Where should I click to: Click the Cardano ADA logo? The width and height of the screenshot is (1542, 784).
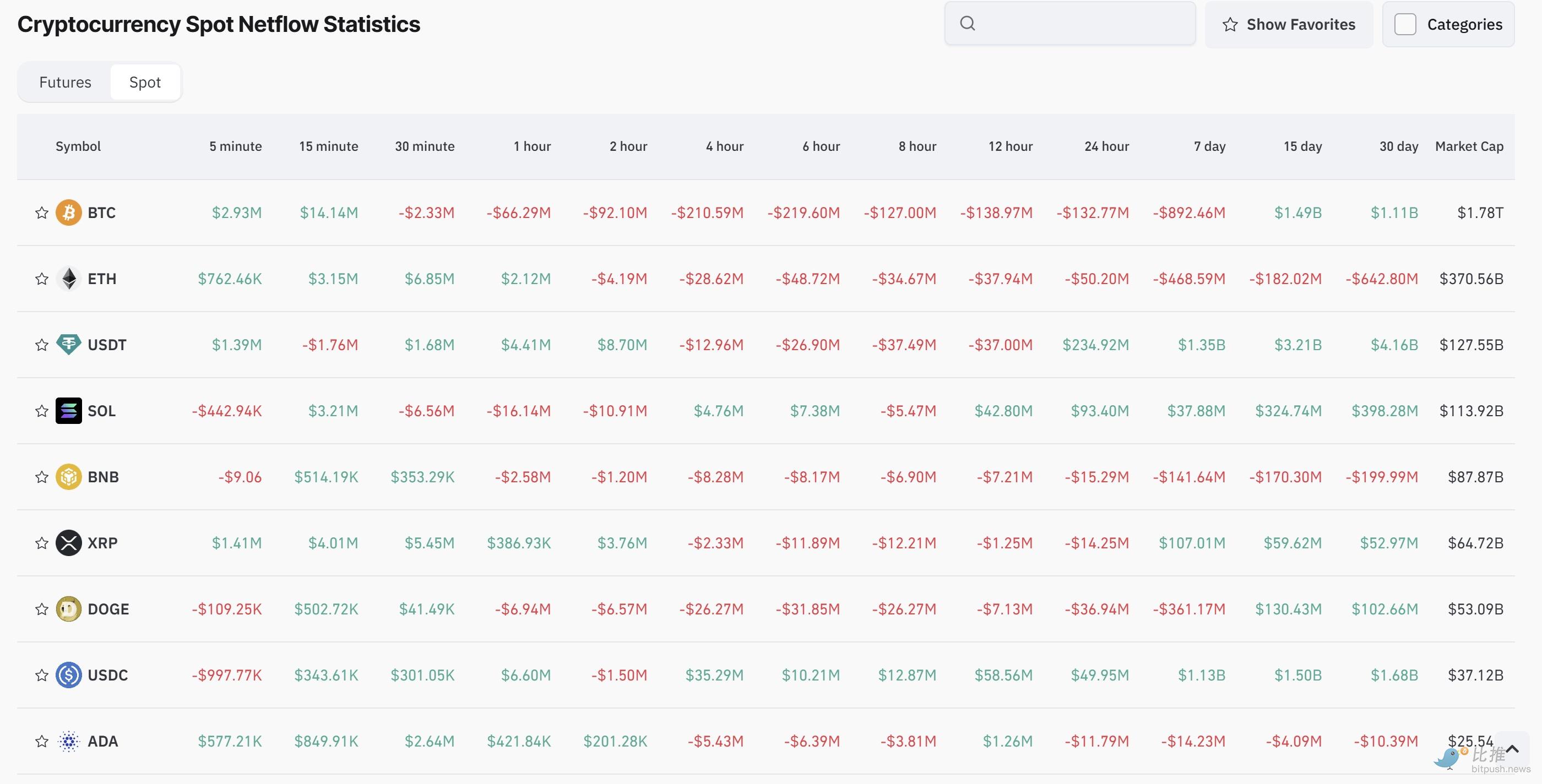point(69,742)
